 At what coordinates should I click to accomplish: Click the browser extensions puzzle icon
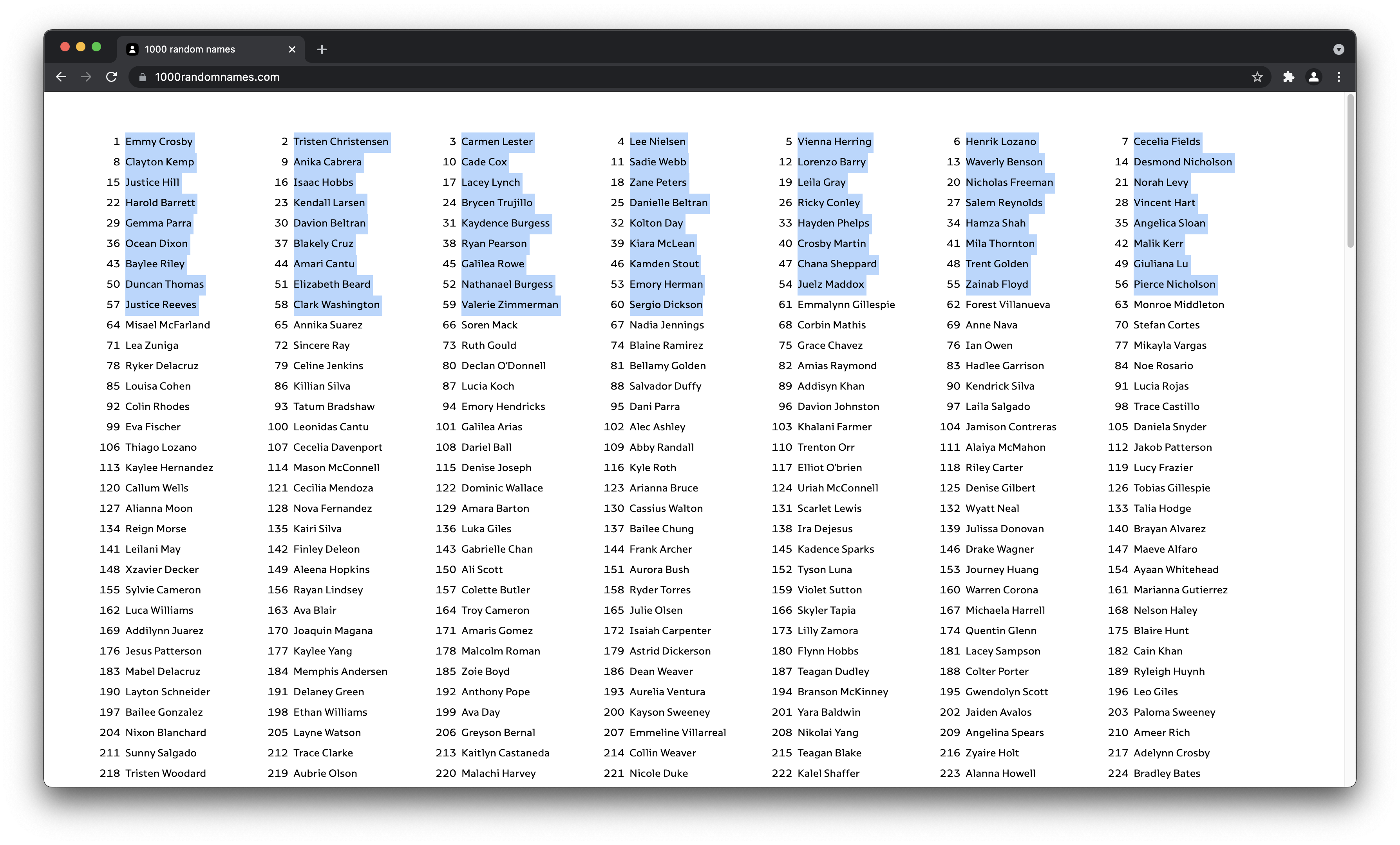tap(1289, 77)
